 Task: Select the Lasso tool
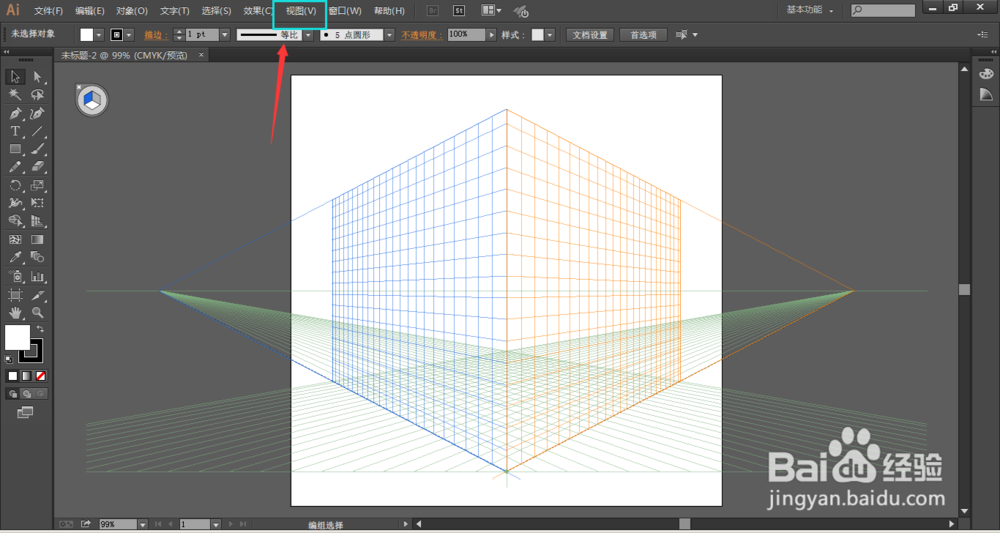click(38, 95)
